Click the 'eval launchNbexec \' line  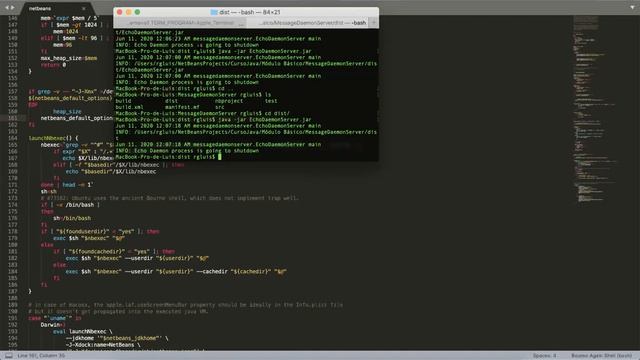(82, 331)
